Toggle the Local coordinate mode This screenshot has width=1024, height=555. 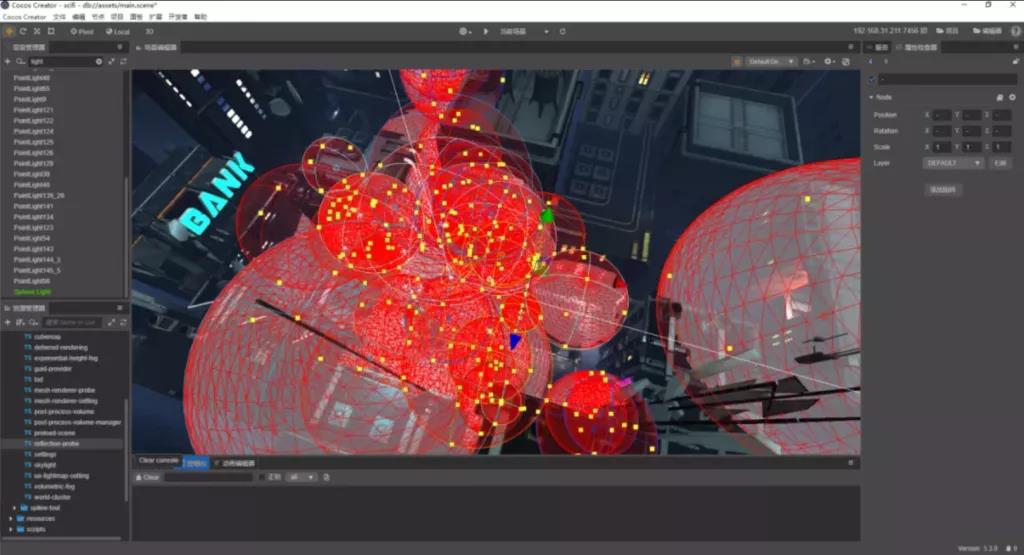pos(117,31)
